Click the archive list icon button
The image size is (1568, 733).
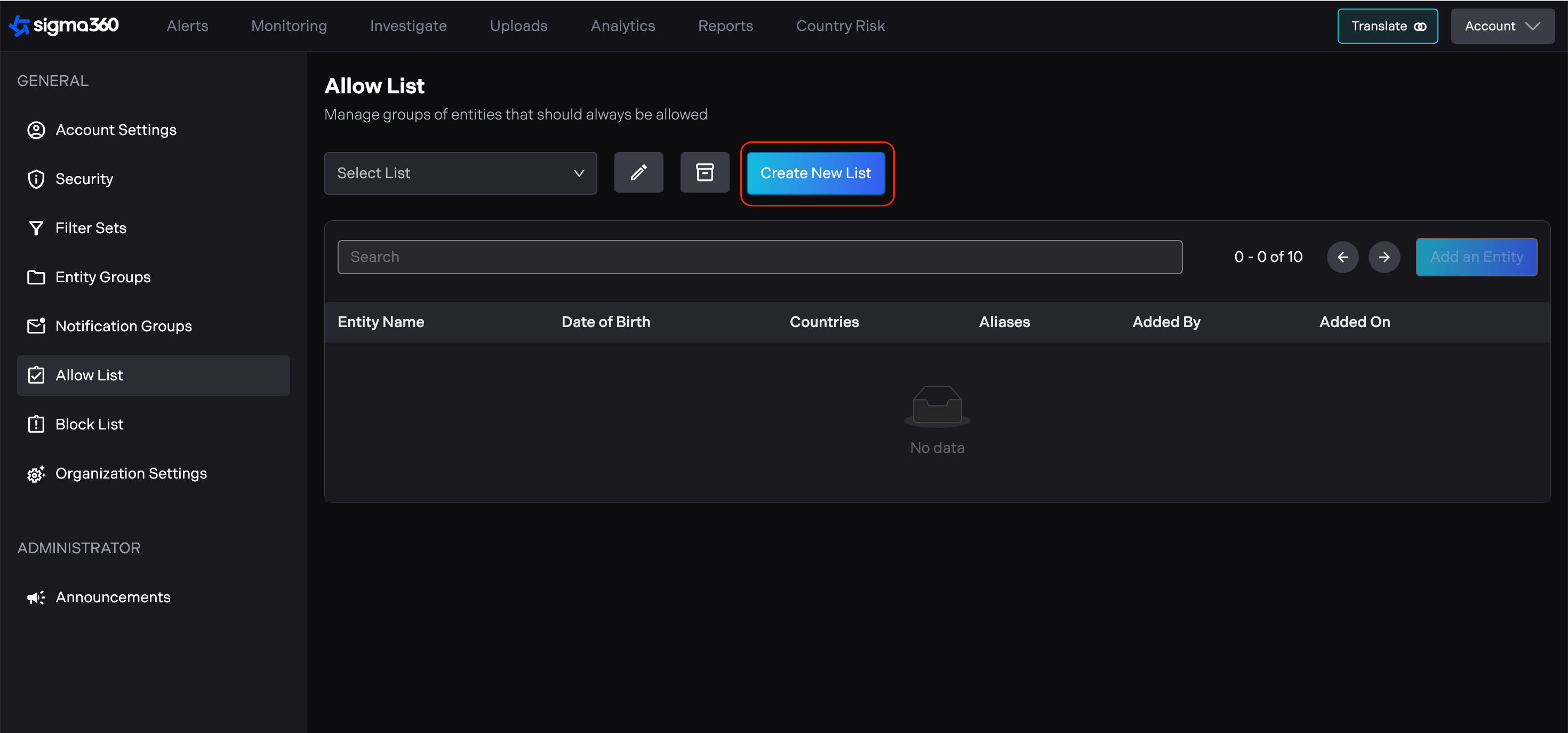tap(704, 173)
